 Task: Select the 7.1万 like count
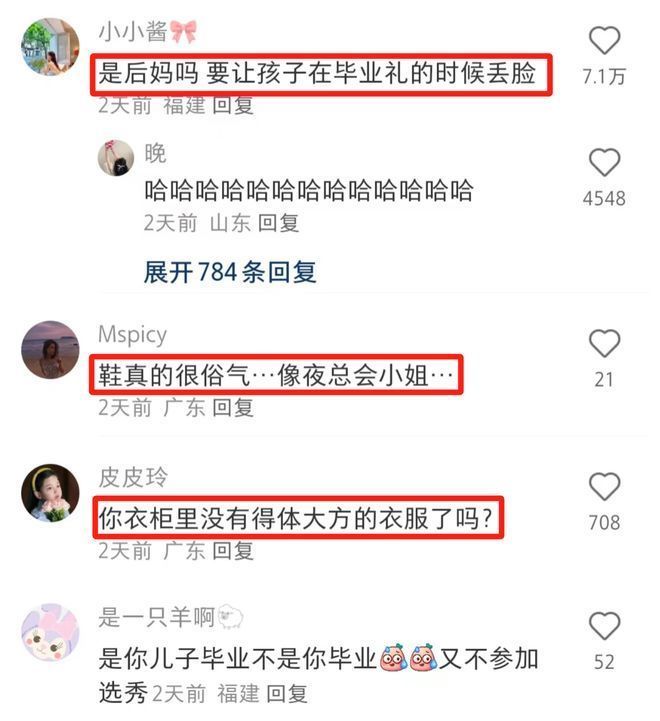point(604,76)
